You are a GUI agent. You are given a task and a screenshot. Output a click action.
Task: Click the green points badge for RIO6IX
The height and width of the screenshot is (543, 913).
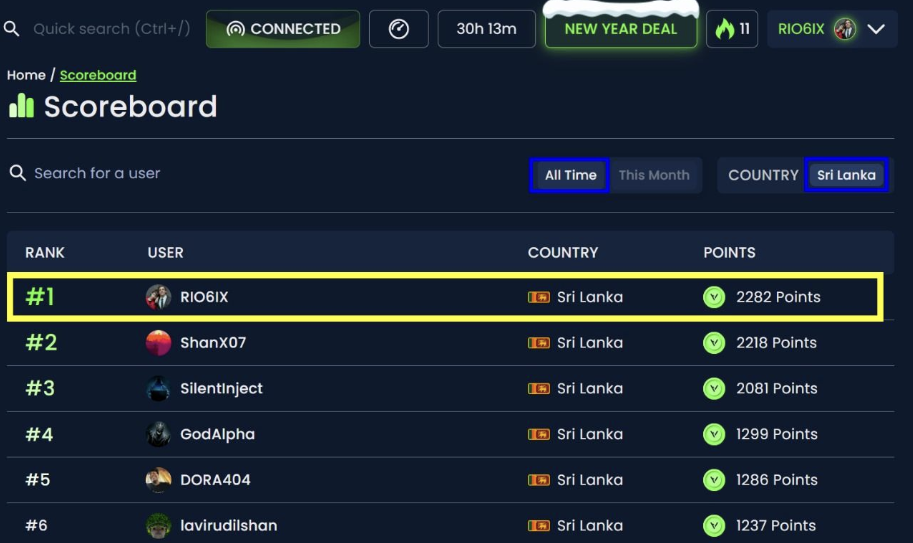click(714, 297)
